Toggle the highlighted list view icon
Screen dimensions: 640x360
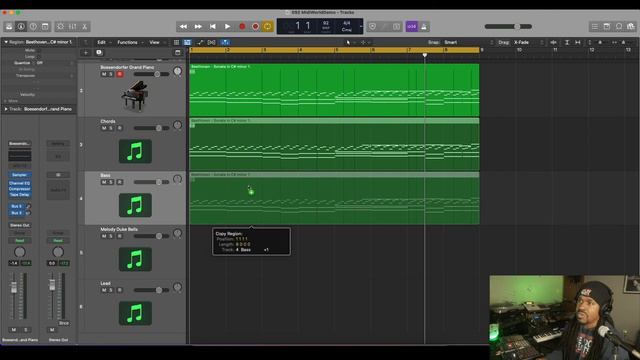(187, 42)
